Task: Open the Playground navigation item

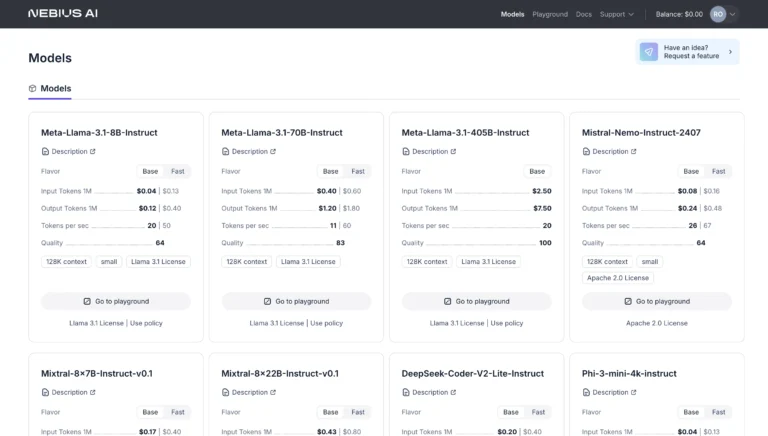Action: pos(550,14)
